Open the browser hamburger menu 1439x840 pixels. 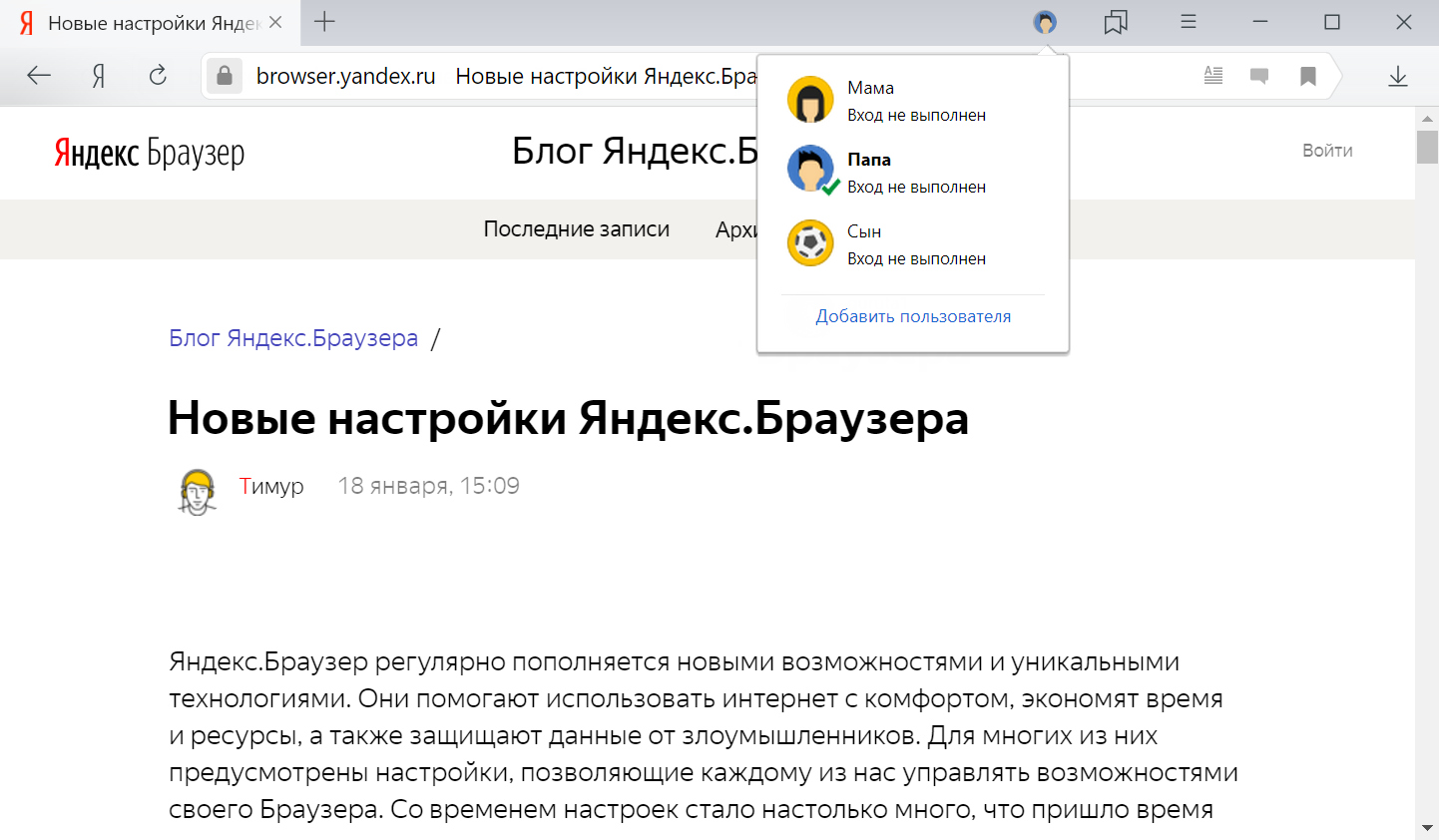pyautogui.click(x=1189, y=21)
